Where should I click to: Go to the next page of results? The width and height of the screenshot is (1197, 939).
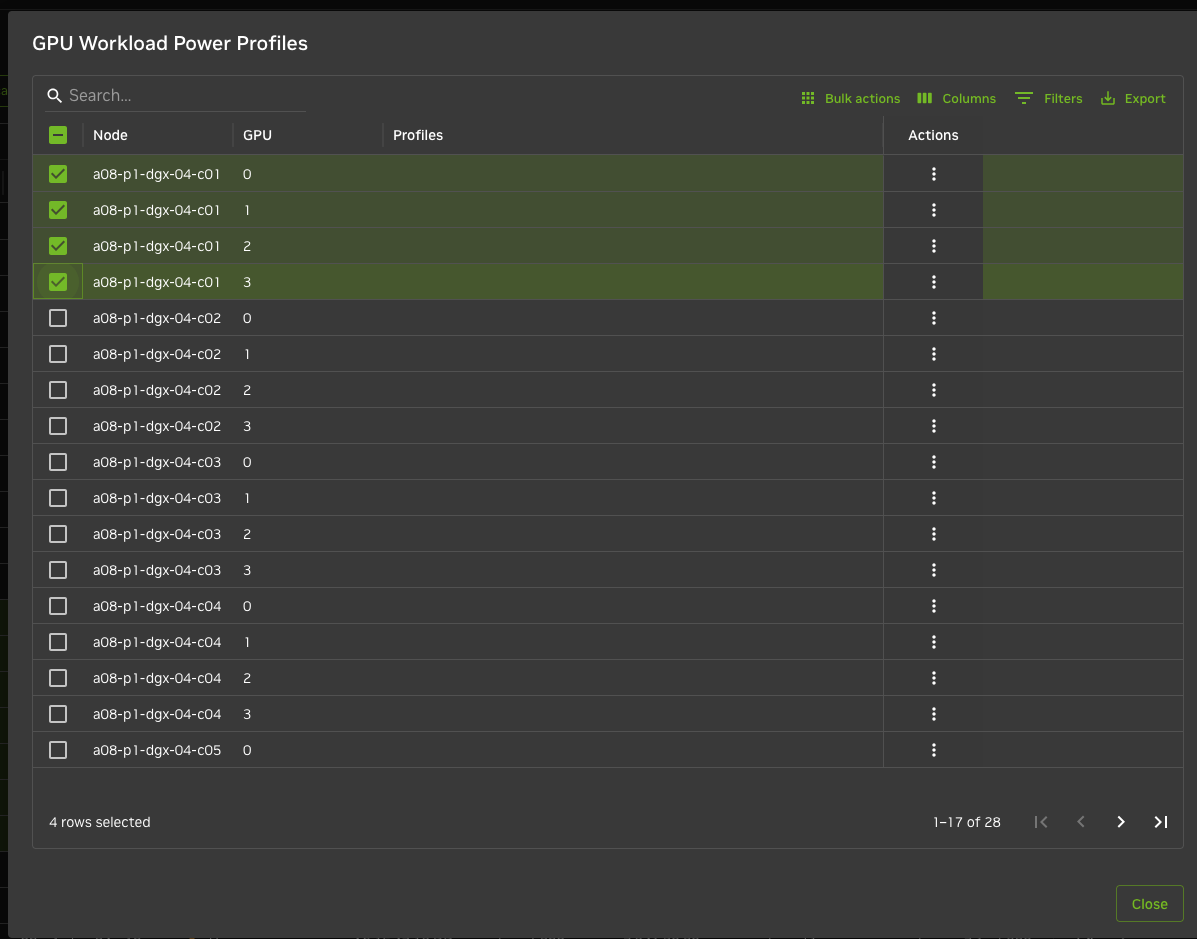(x=1120, y=822)
